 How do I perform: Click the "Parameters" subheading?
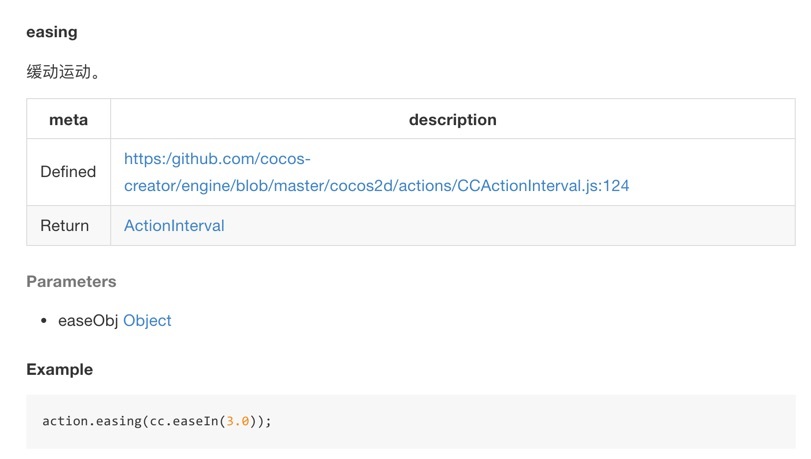coord(71,282)
